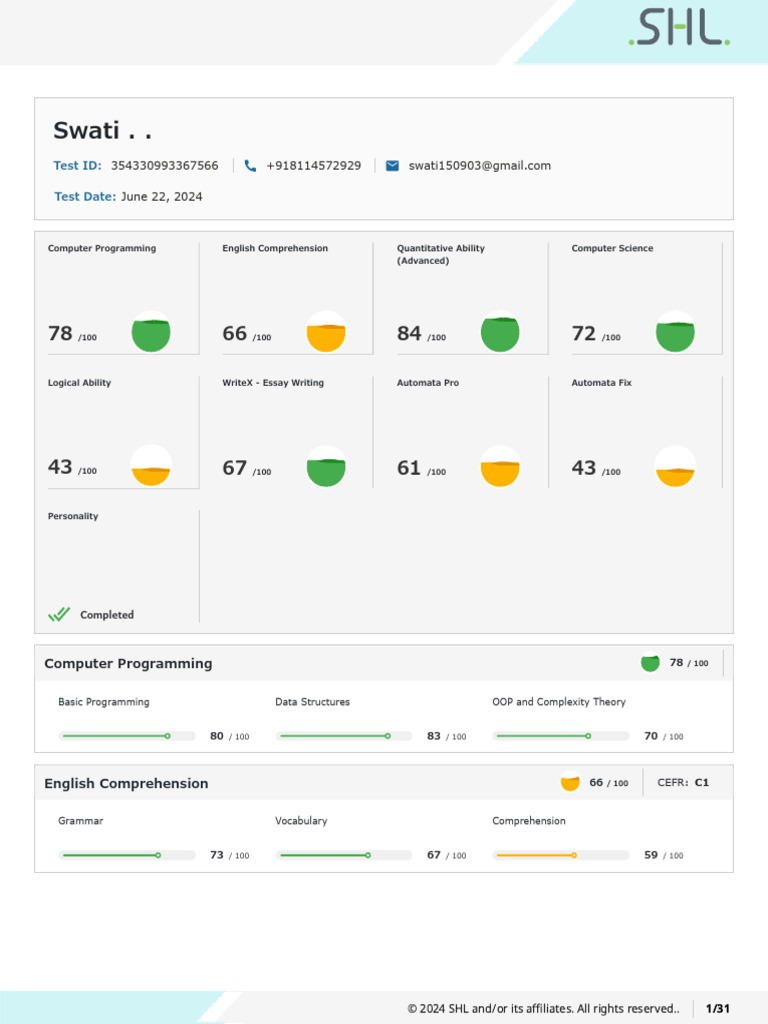Image resolution: width=768 pixels, height=1024 pixels.
Task: Click the Computer Science 72 score gauge
Action: (x=675, y=332)
